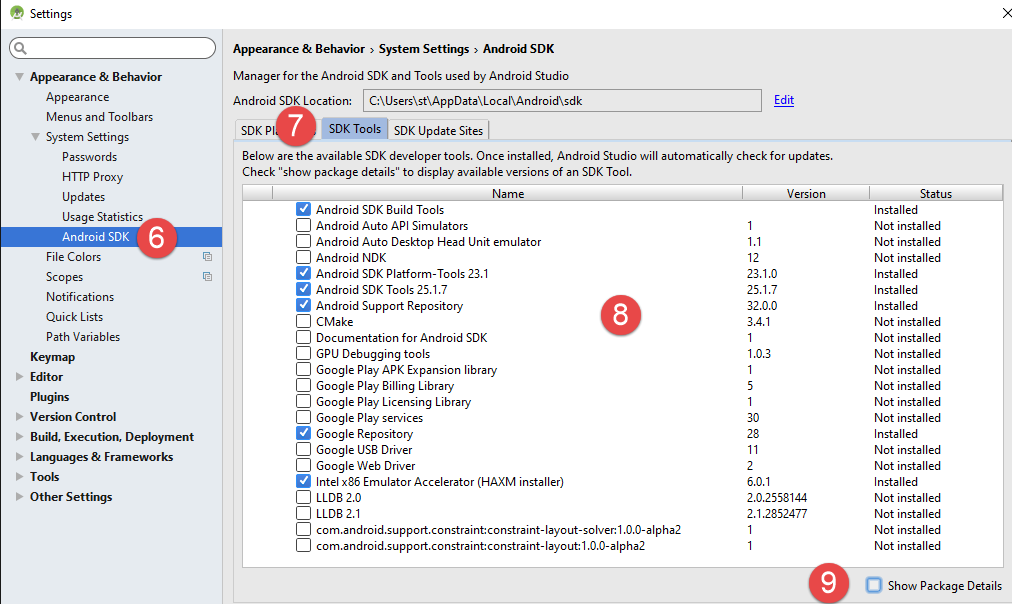Tick the Google USB Driver checkbox
This screenshot has width=1012, height=604.
pos(303,450)
